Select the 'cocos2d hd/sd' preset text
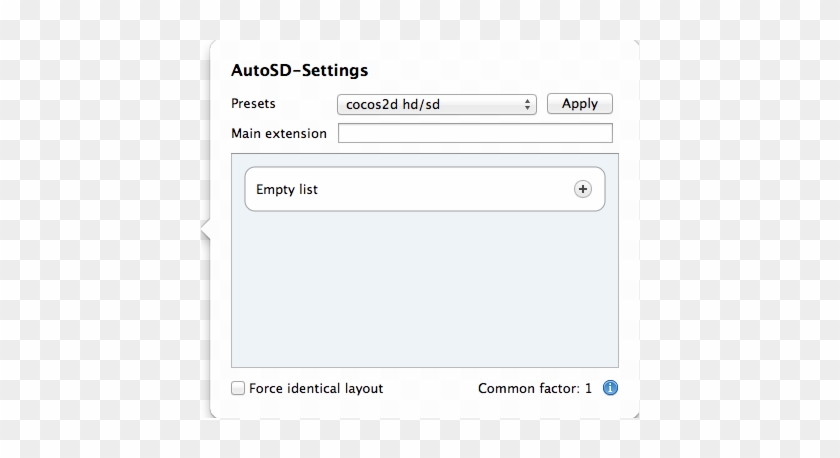Viewport: 840px width, 458px height. [393, 104]
